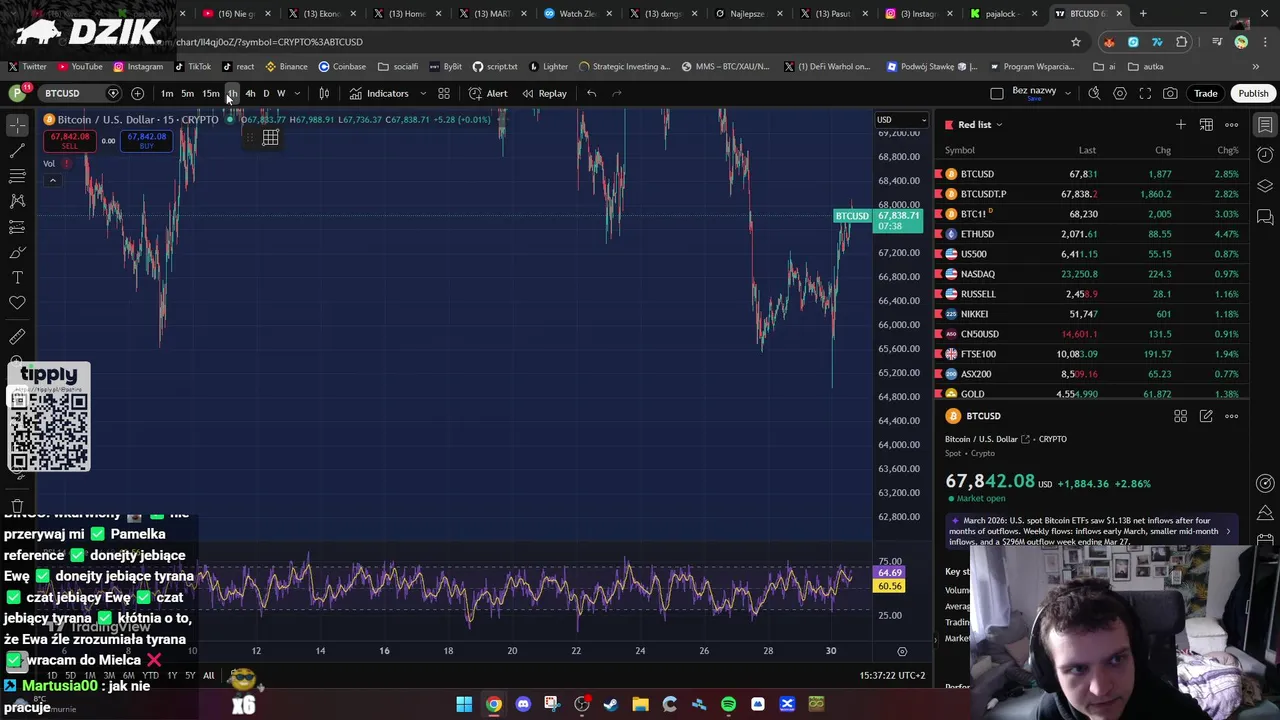The width and height of the screenshot is (1280, 720).
Task: Open the Alerts panel clock icon
Action: (1265, 155)
